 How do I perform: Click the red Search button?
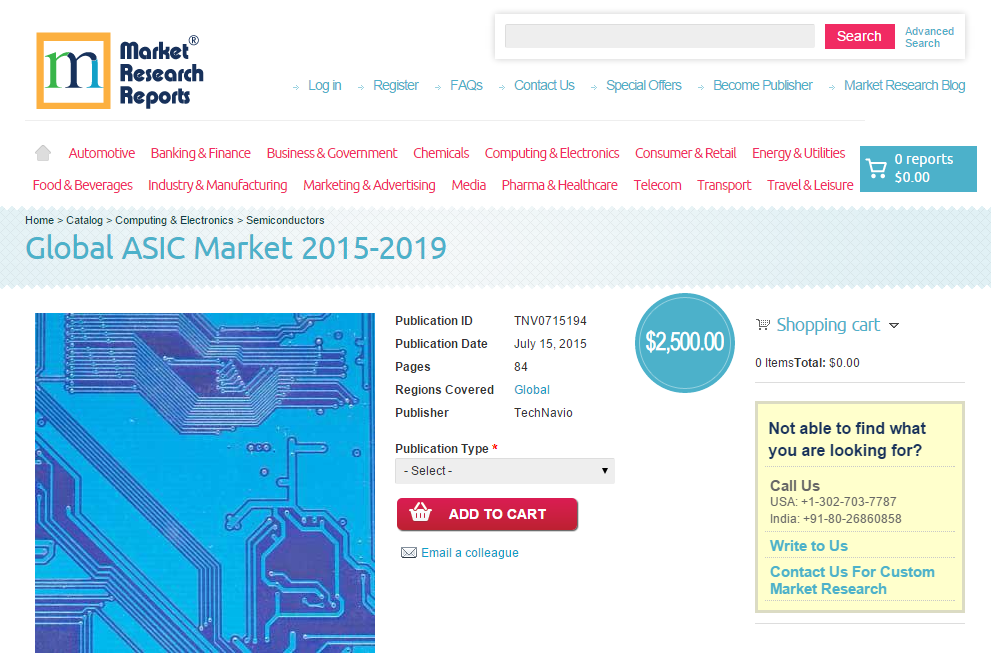click(x=859, y=35)
